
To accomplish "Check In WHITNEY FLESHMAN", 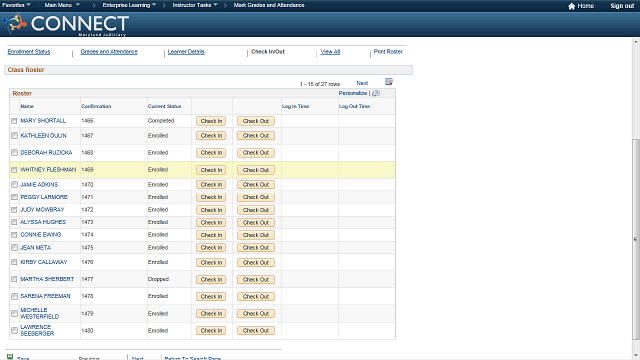I will (211, 170).
